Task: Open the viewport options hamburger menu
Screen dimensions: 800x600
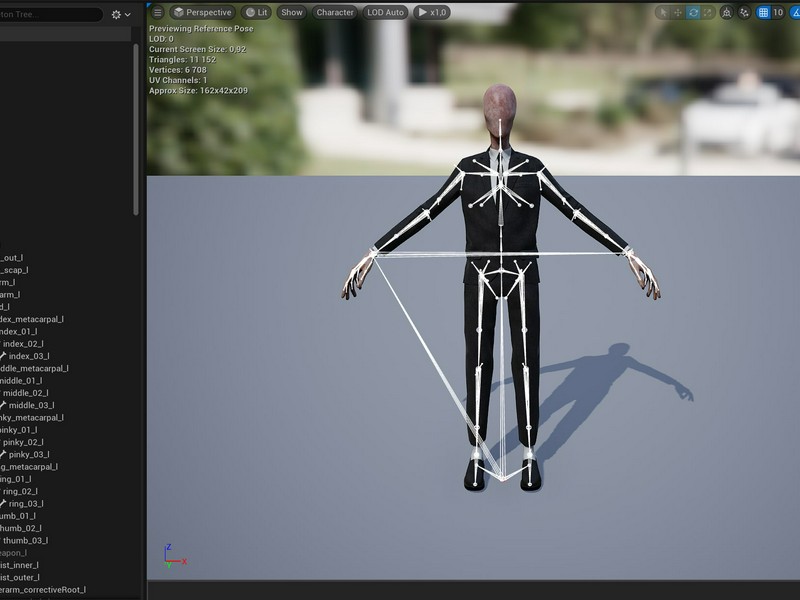Action: (158, 12)
